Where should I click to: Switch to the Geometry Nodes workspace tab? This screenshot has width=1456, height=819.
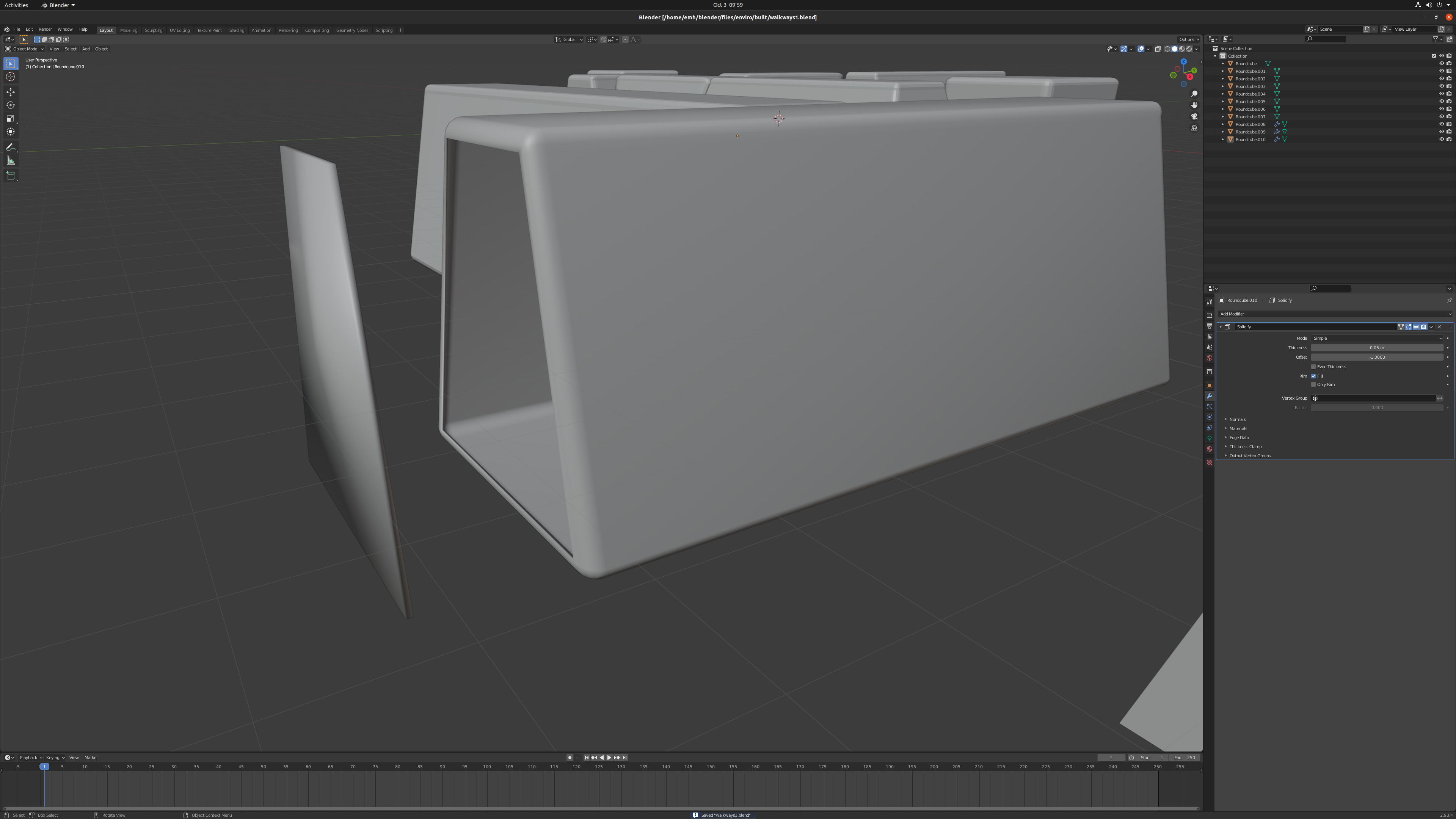[352, 30]
